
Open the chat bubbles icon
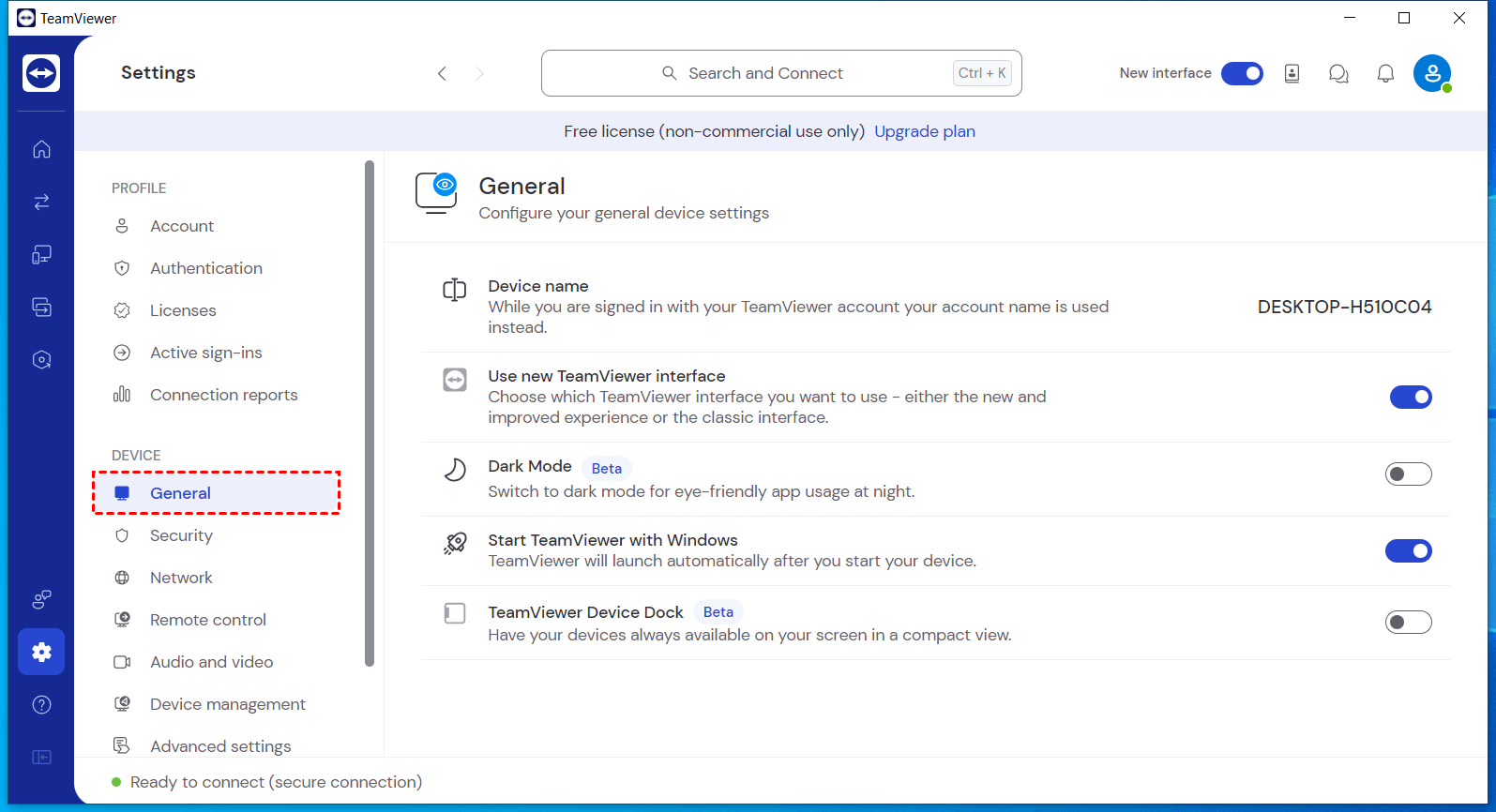pos(1338,73)
